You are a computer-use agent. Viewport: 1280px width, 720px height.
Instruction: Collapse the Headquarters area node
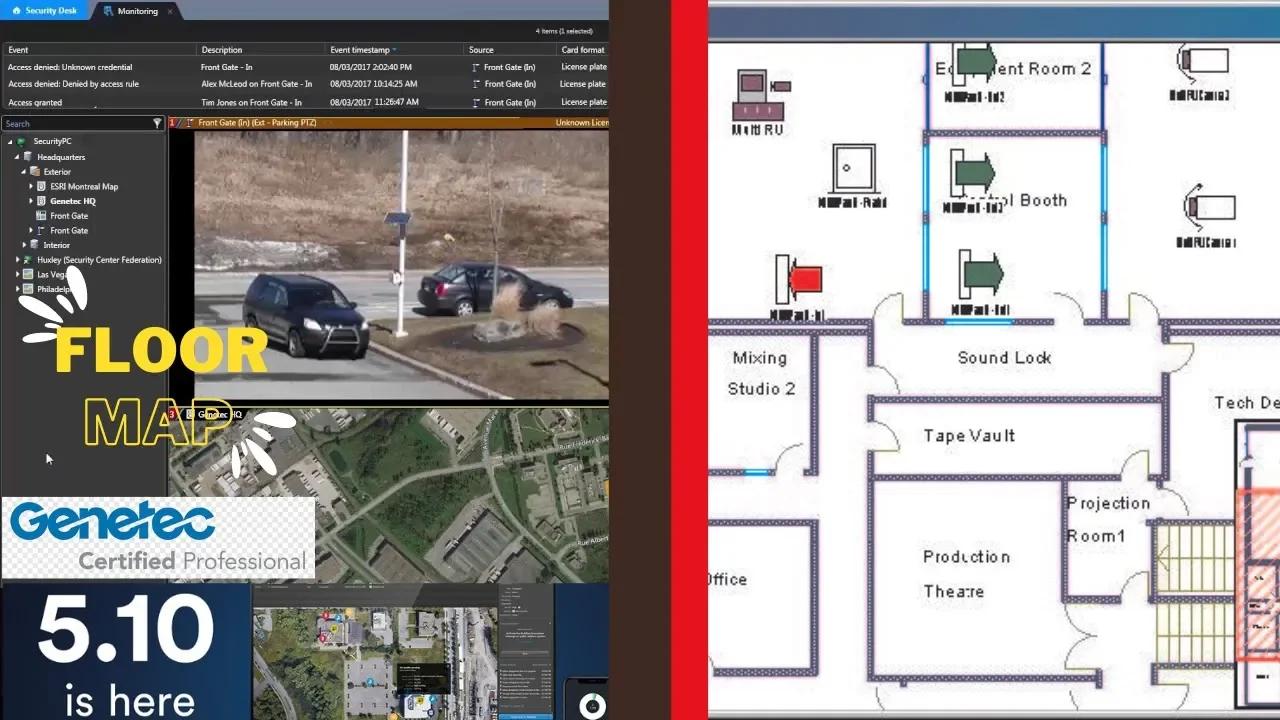(x=17, y=157)
